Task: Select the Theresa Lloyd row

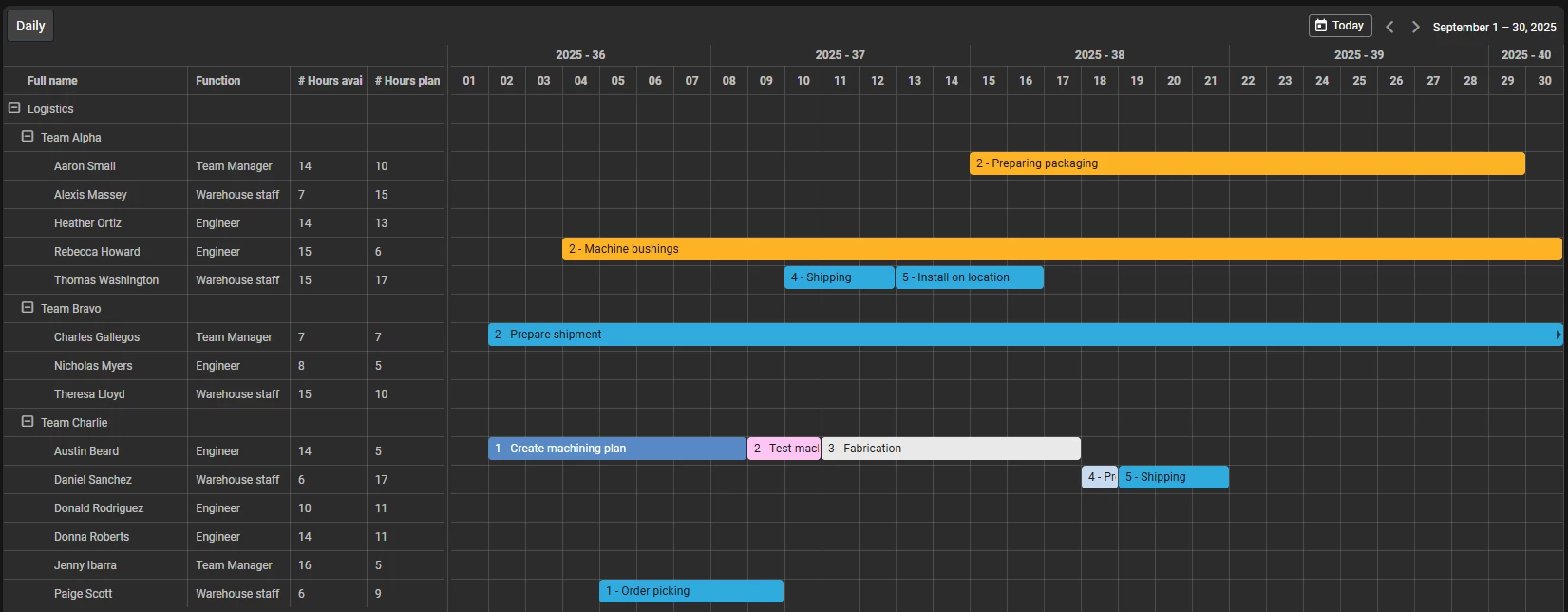Action: pyautogui.click(x=223, y=393)
